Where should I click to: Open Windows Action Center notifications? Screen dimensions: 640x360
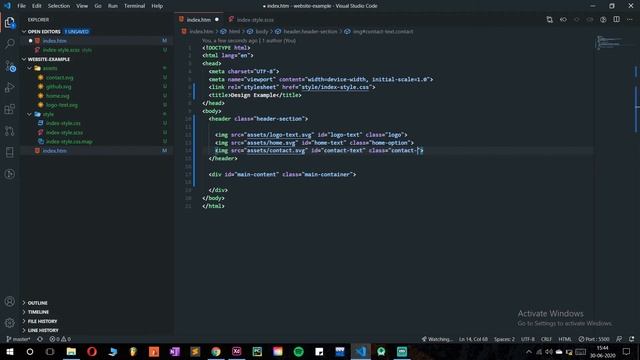coord(627,351)
